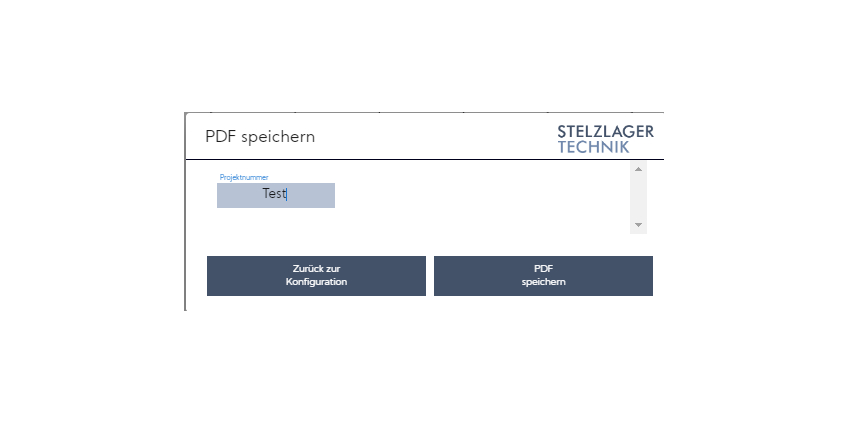Click the Zurück zur Konfiguration button

(316, 276)
